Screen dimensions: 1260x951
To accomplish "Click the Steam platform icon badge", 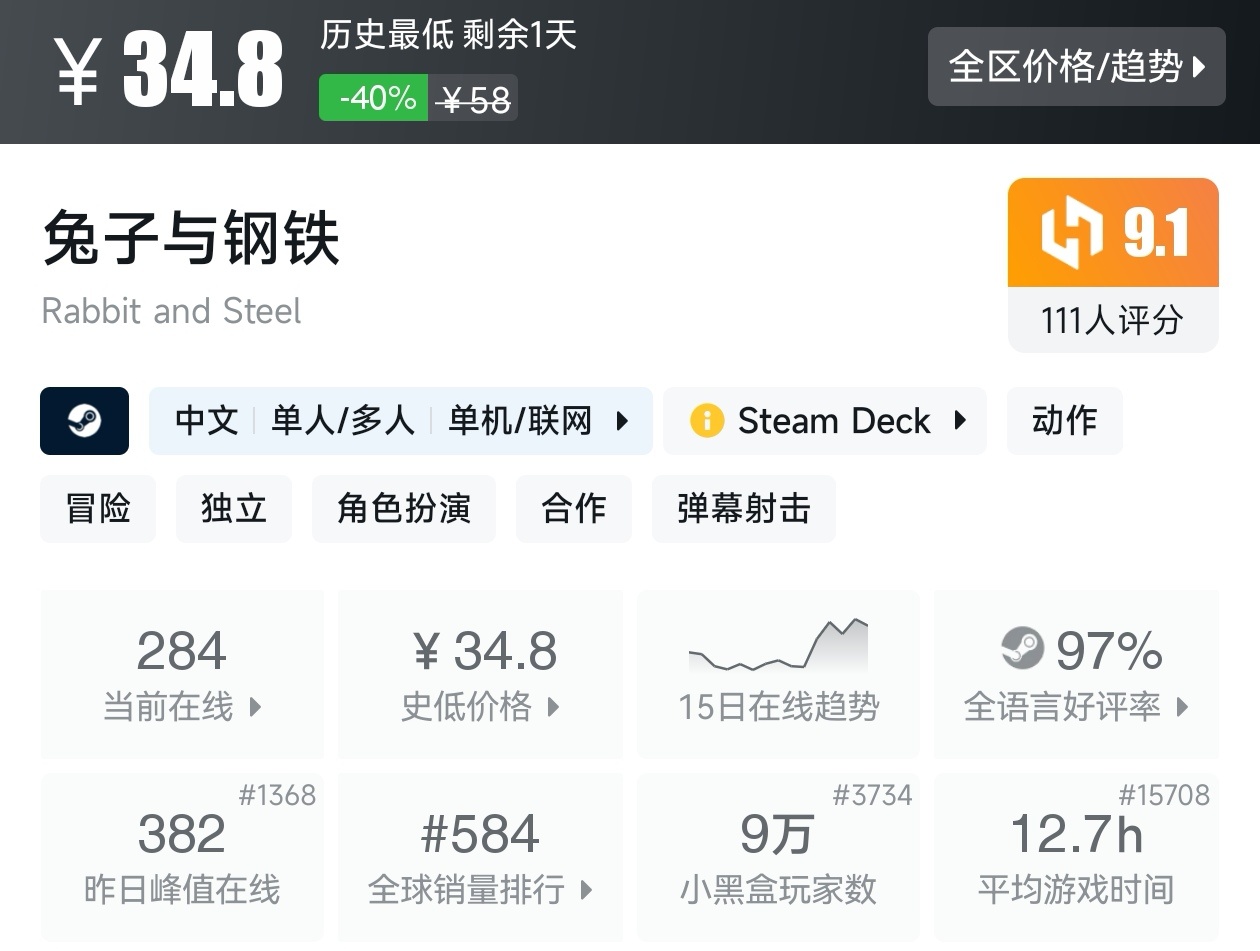I will (84, 421).
